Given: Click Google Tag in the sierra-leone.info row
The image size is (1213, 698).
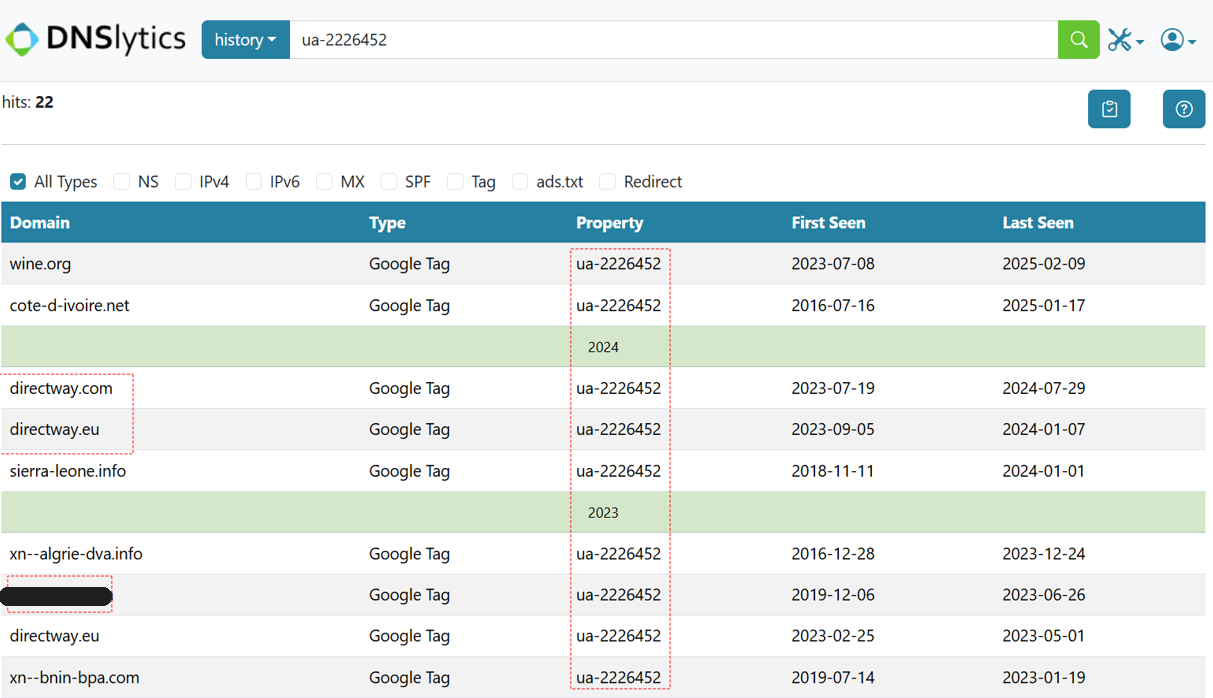Looking at the screenshot, I should (409, 471).
